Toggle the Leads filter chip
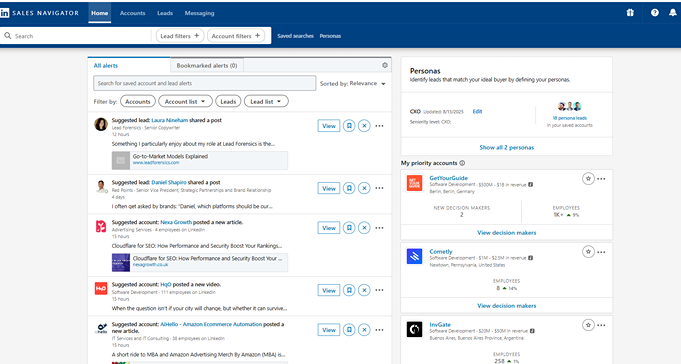Screen dimensions: 681x364 coord(228,101)
